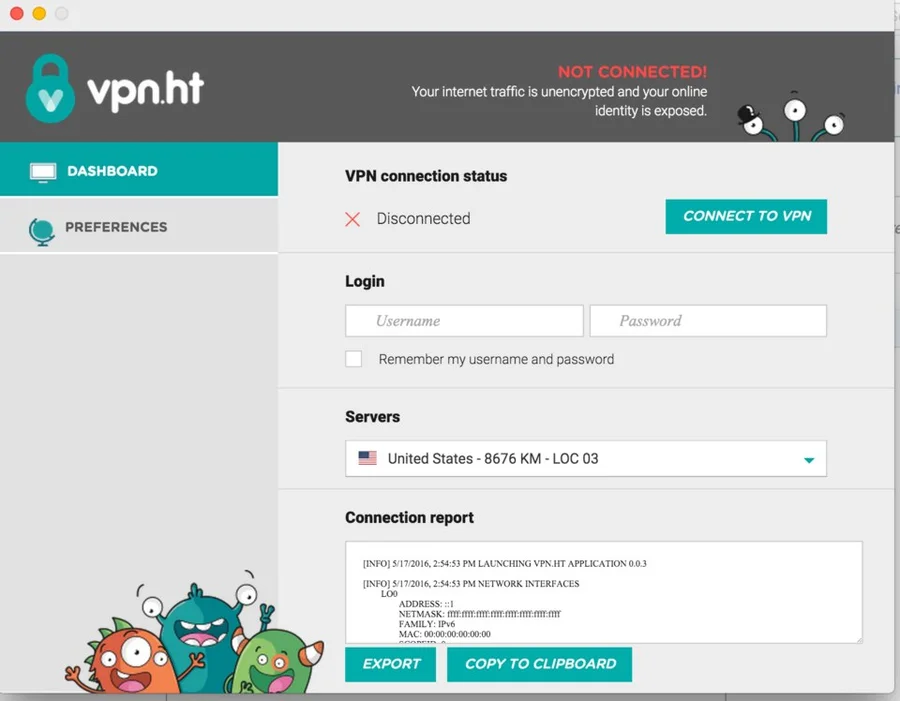Image resolution: width=900 pixels, height=701 pixels.
Task: Enable Remember my username and password
Action: coord(354,359)
